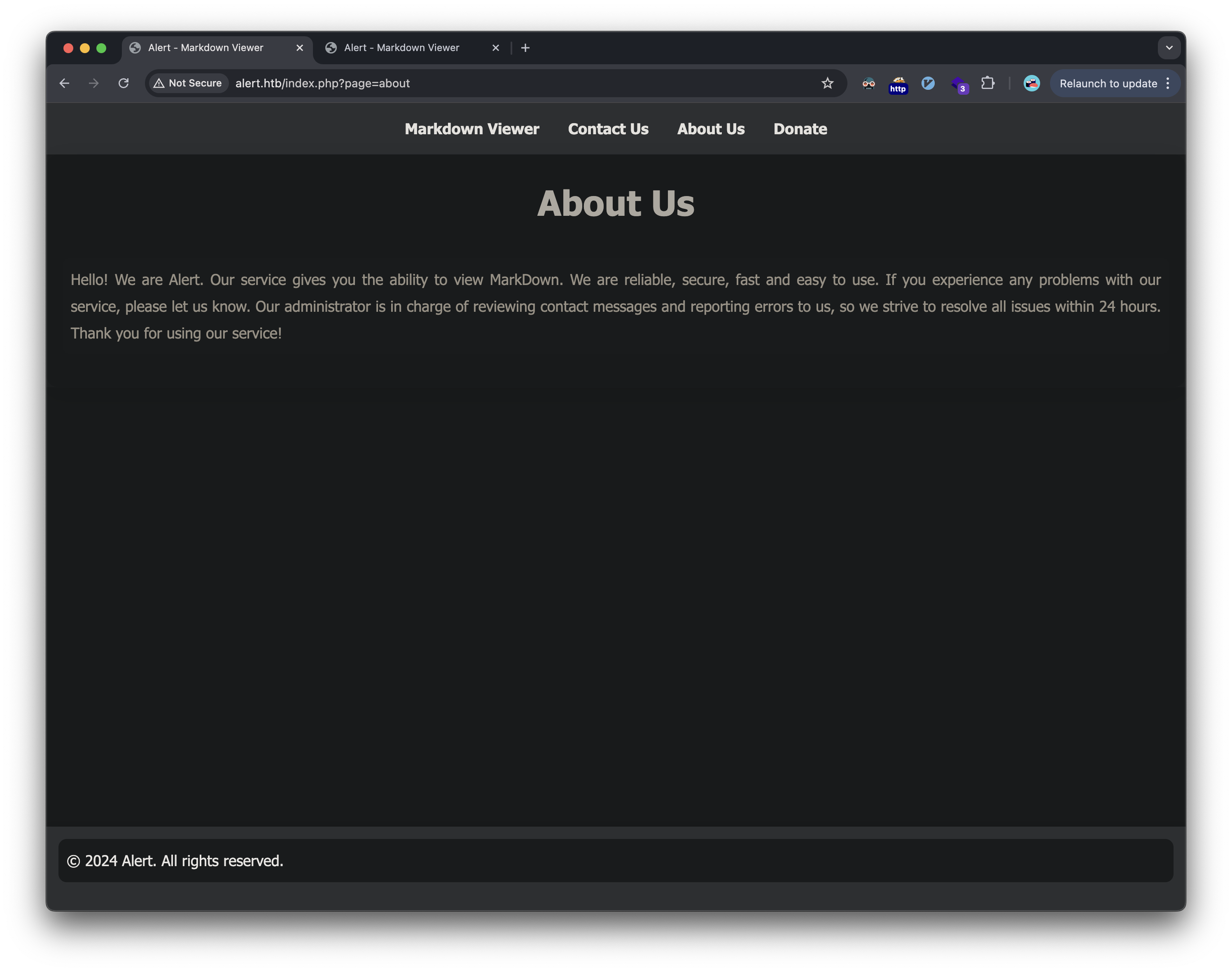Click the robot-with-glasses extension icon
1232x972 pixels.
[868, 84]
